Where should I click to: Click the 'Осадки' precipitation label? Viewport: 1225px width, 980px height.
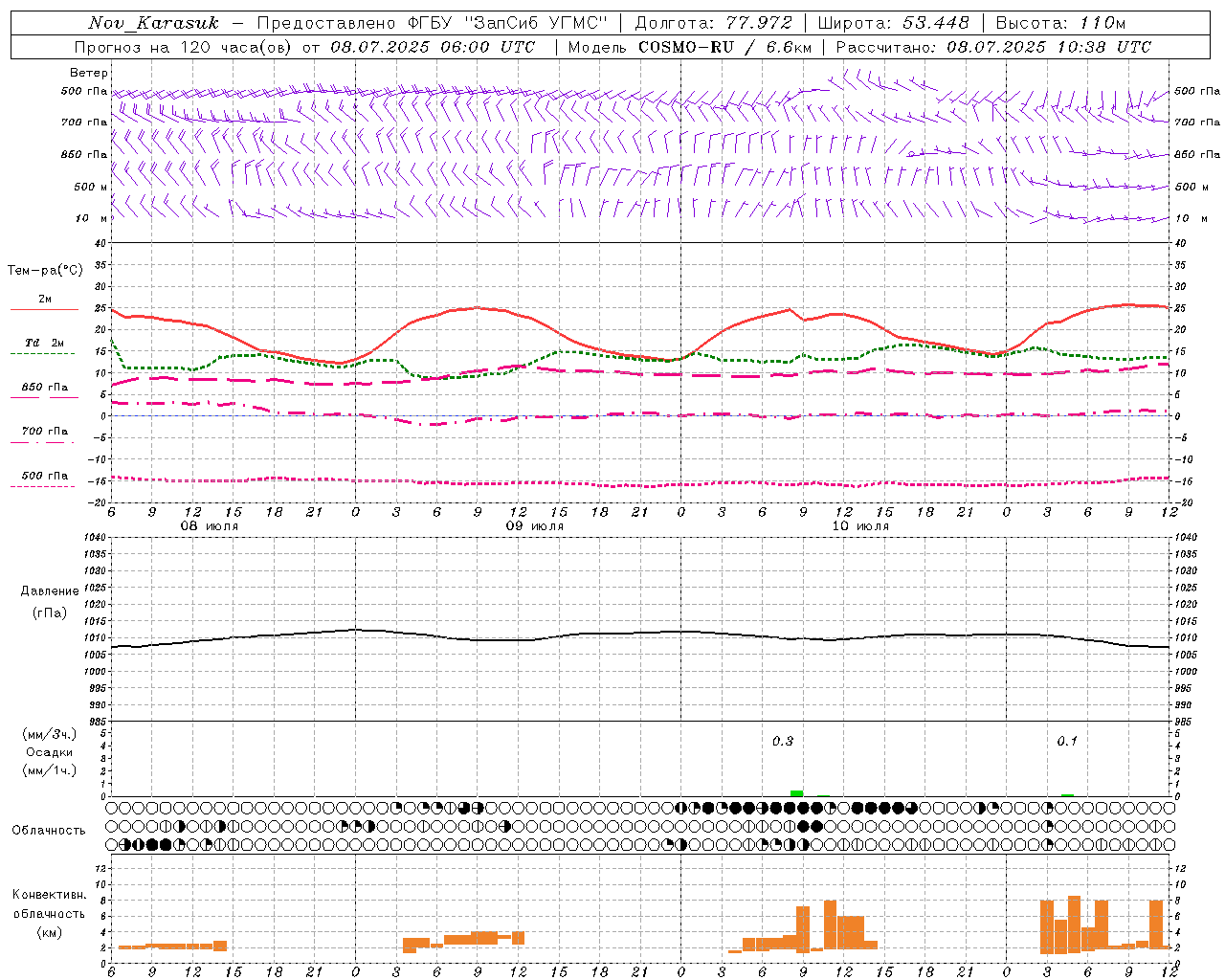tap(49, 752)
